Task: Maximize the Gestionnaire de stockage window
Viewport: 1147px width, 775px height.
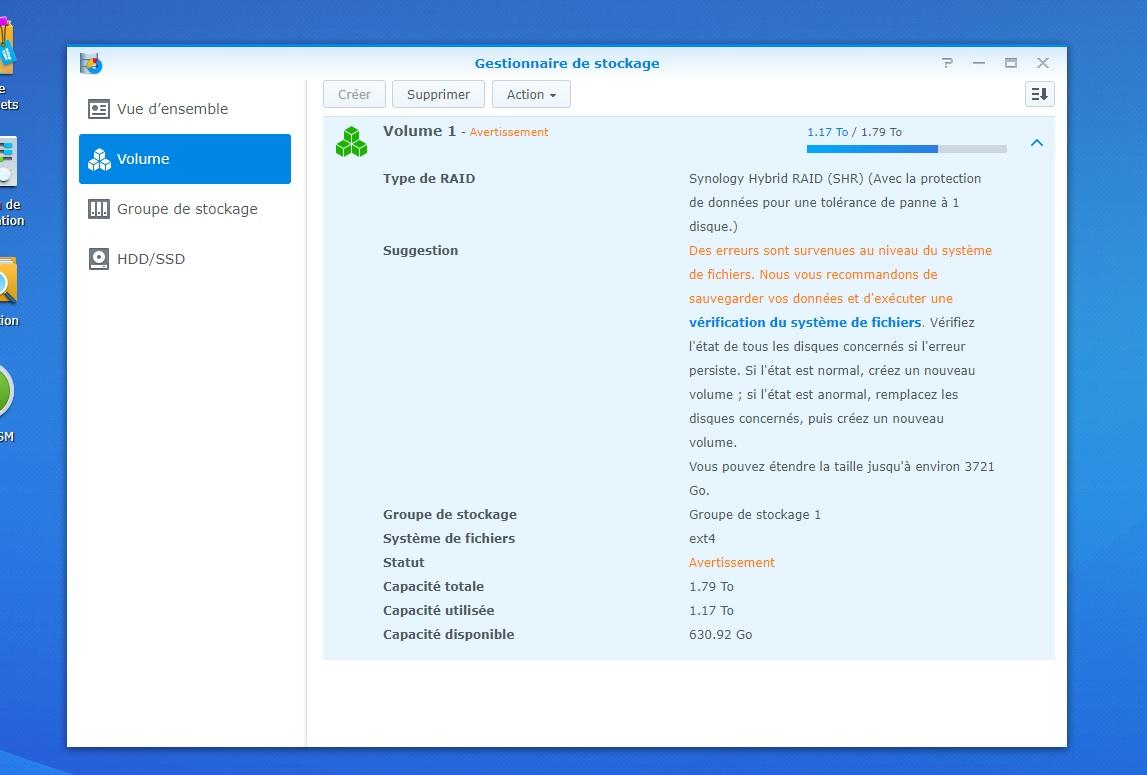Action: (1011, 63)
